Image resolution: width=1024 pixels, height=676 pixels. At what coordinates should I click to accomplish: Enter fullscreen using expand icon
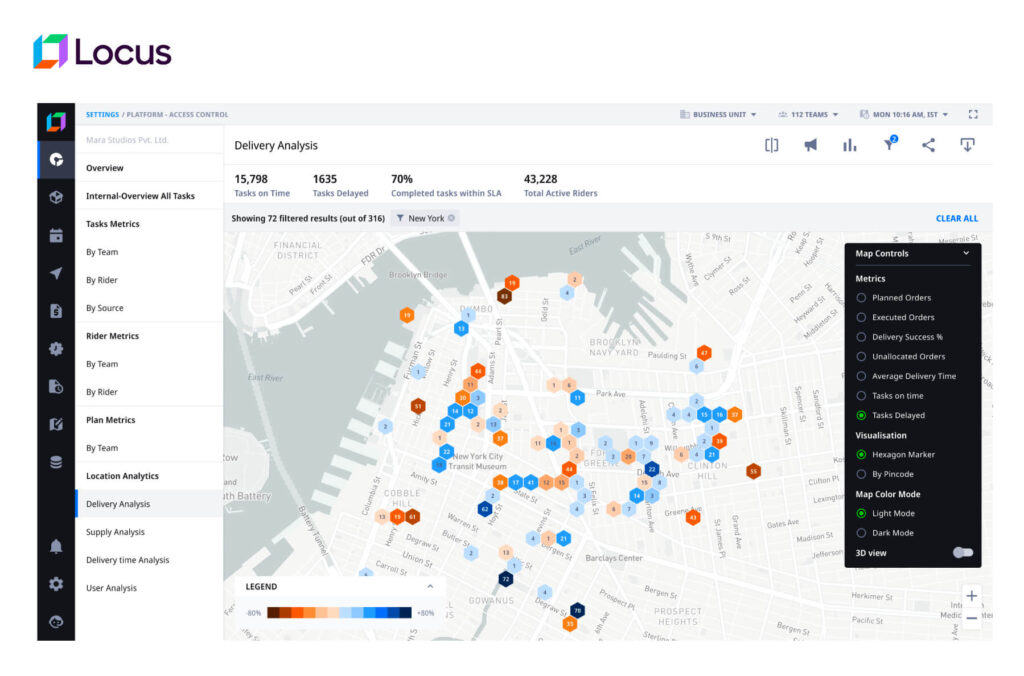coord(973,115)
